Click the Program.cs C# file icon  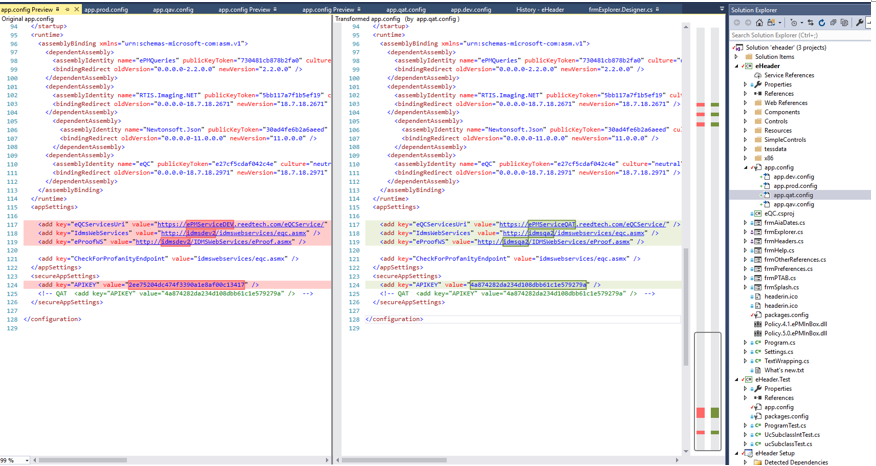pyautogui.click(x=758, y=343)
